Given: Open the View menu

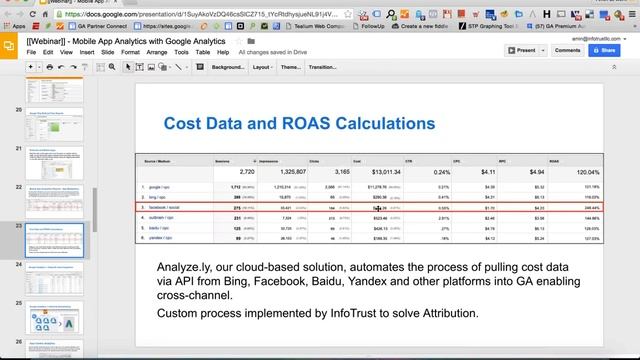Looking at the screenshot, I should click(x=66, y=52).
